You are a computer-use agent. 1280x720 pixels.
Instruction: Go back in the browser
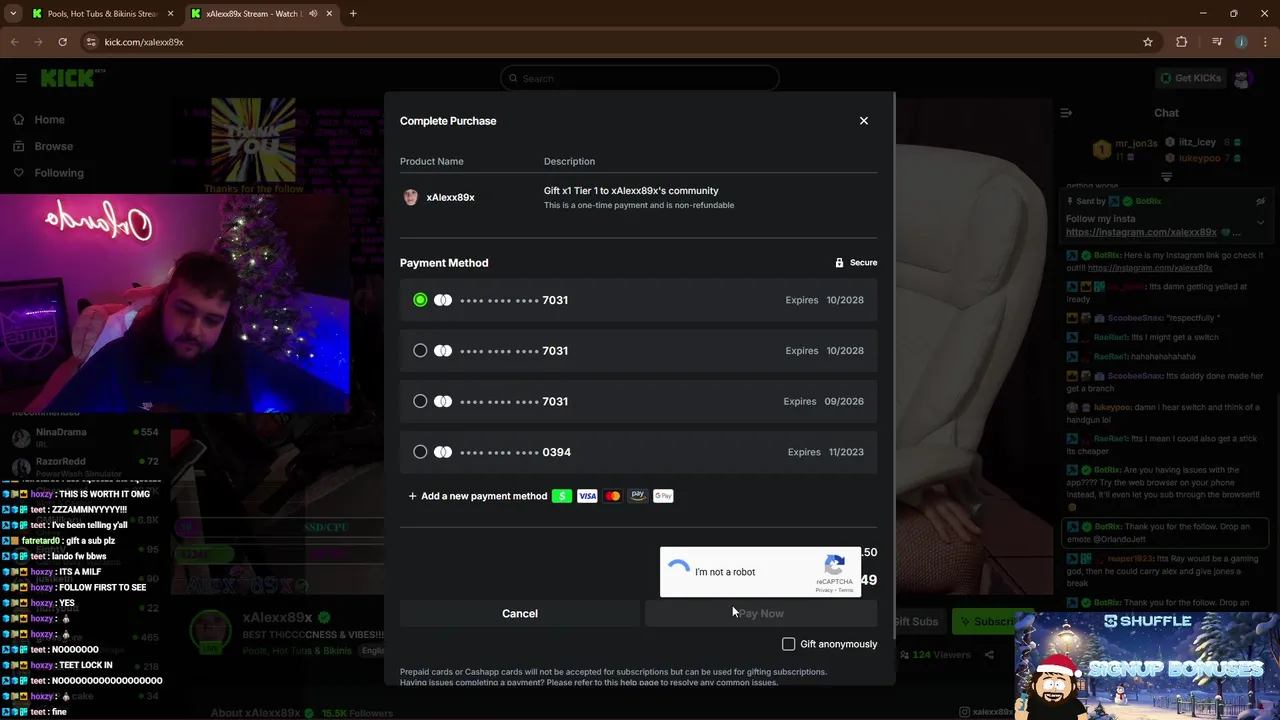[14, 42]
